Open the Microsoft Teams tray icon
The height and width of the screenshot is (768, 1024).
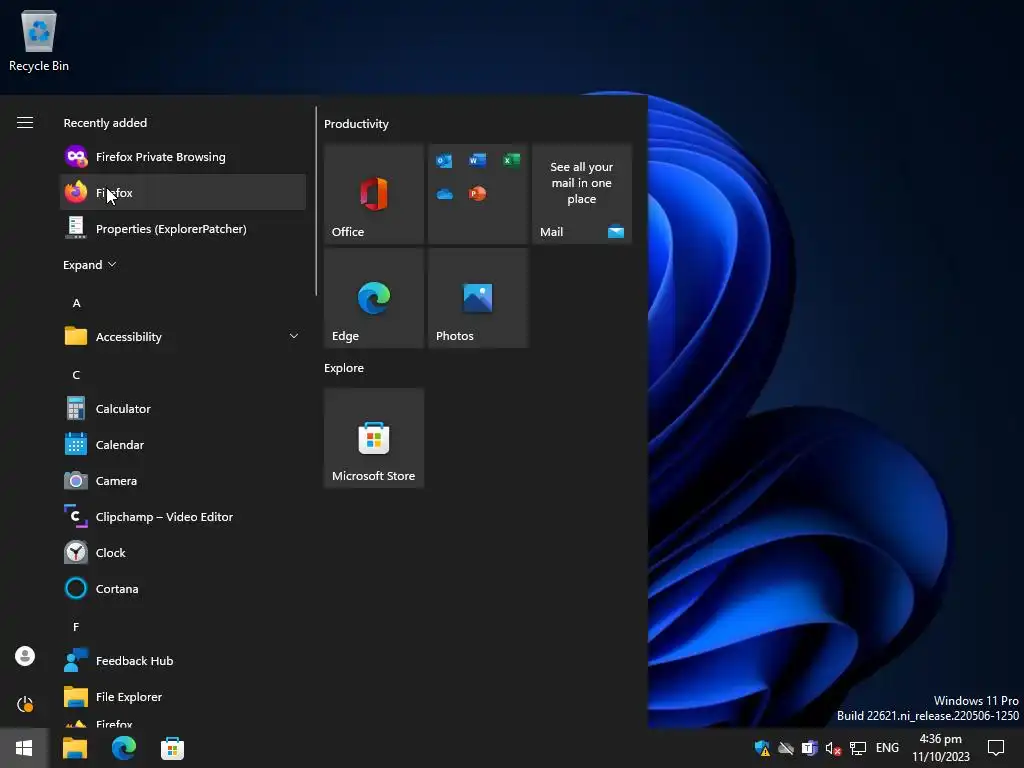pos(809,748)
